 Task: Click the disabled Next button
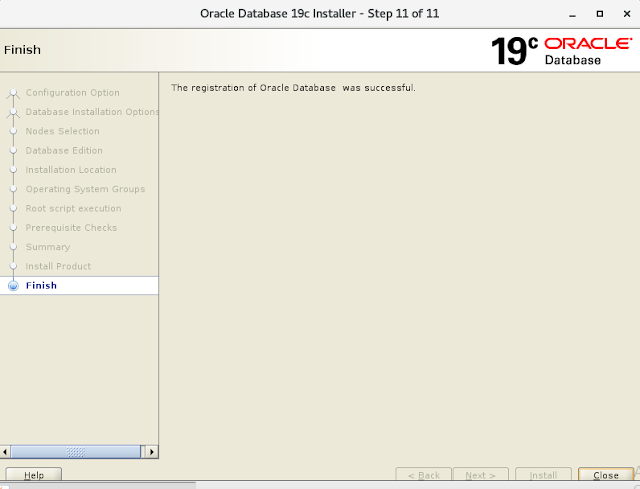480,475
